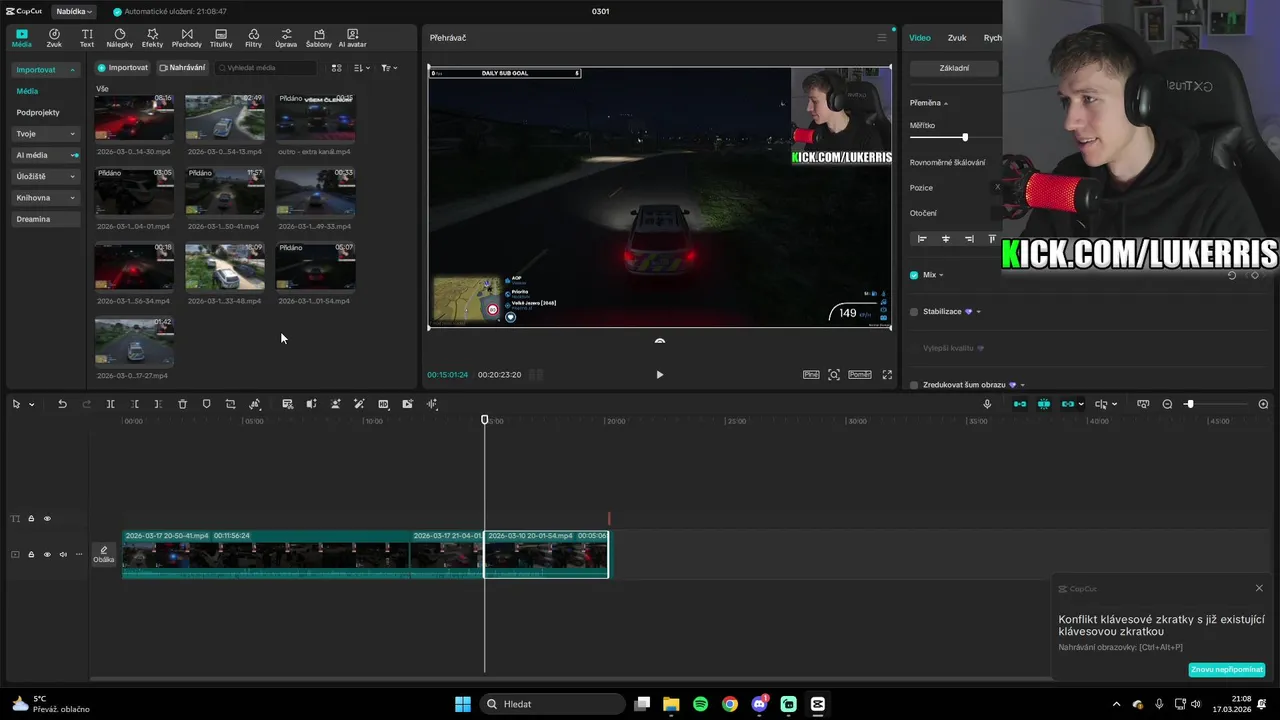The image size is (1280, 720).
Task: Open the Nálepky stickers panel
Action: pyautogui.click(x=119, y=38)
